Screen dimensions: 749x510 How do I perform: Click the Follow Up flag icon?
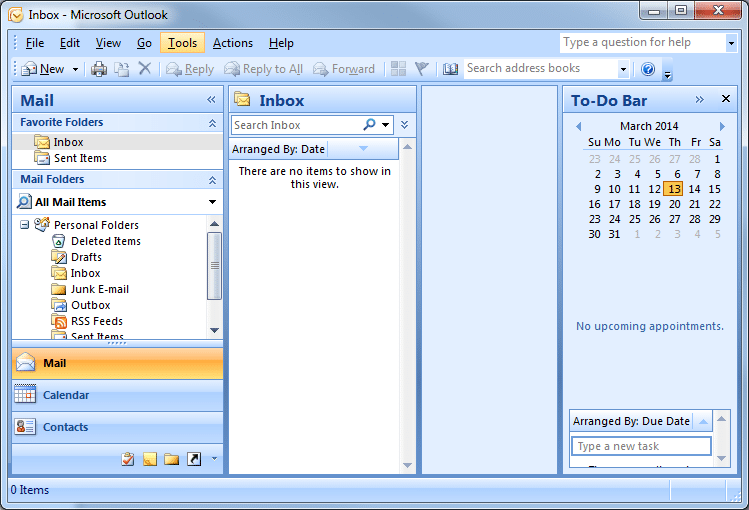421,69
